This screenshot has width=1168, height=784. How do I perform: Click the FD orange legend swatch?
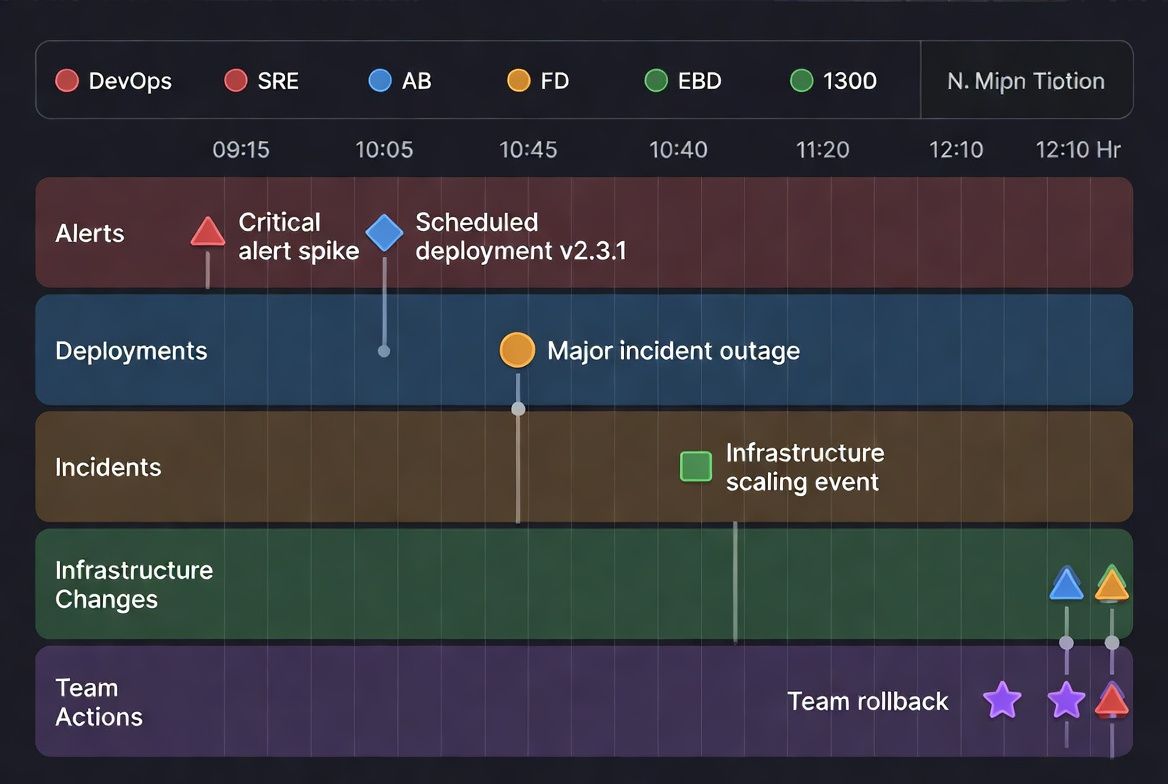tap(518, 80)
